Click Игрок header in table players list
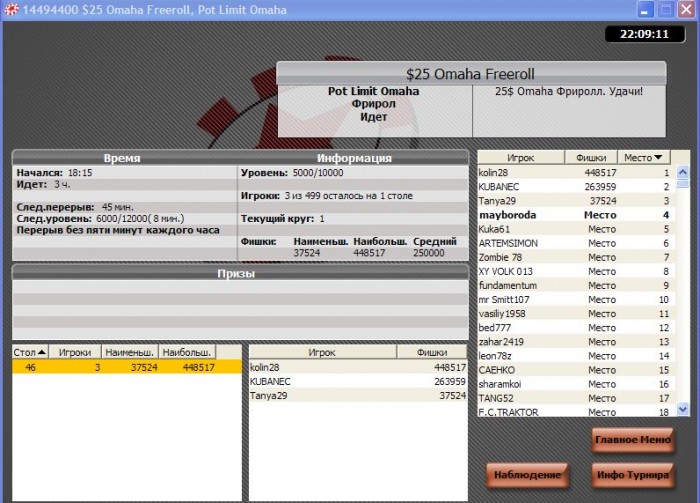 322,352
